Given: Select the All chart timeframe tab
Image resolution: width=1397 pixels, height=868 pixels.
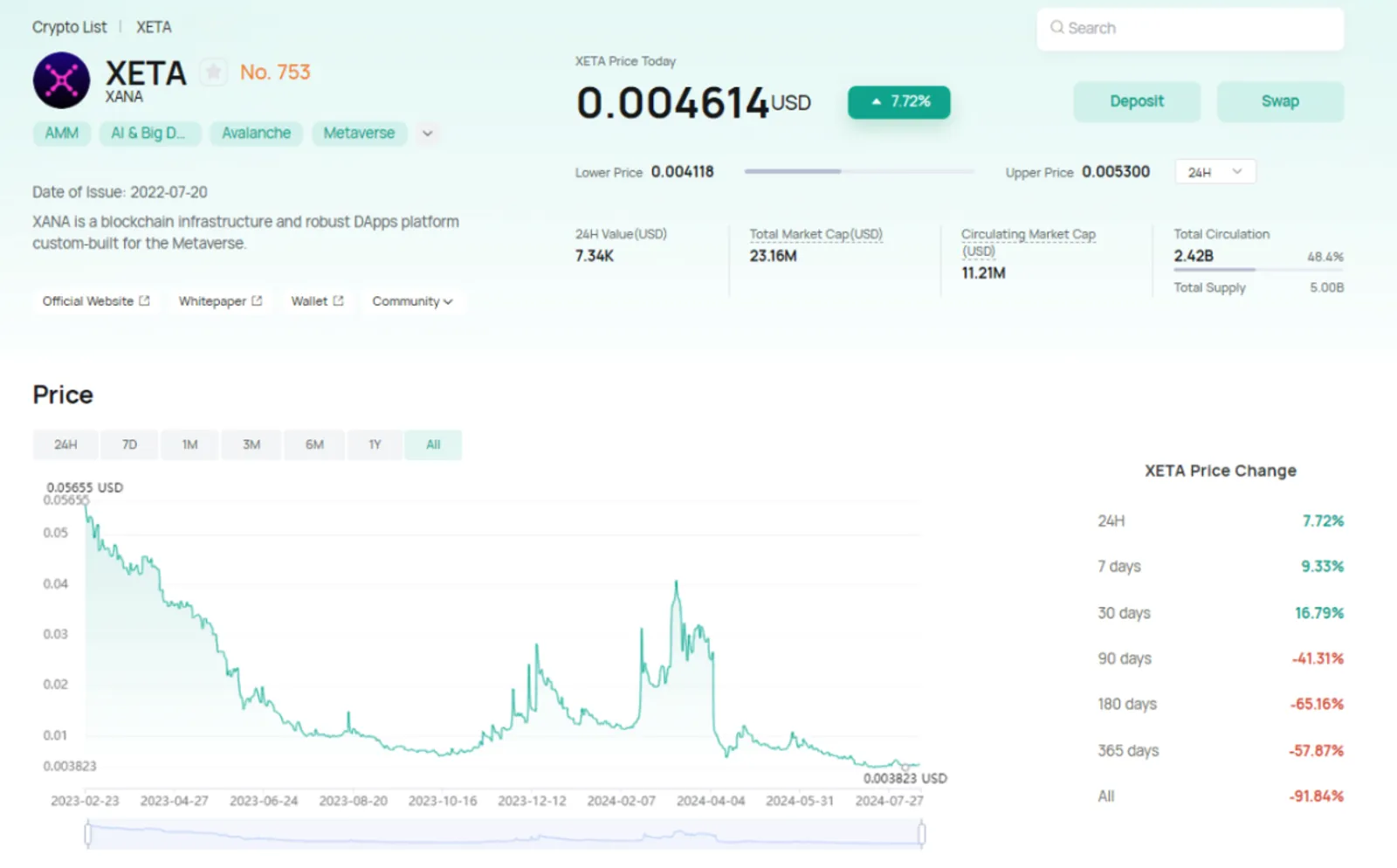Looking at the screenshot, I should point(433,444).
